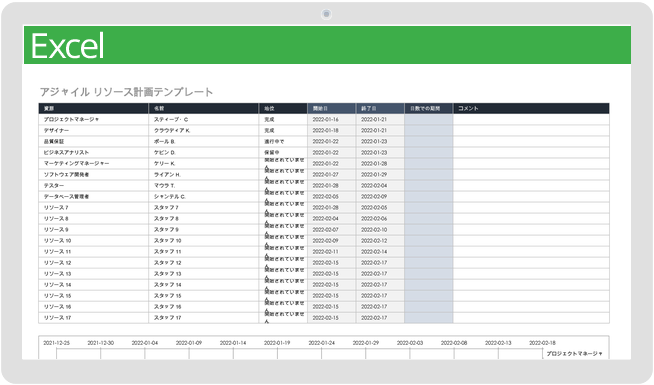Select the 資源 column header
Viewport: 654px width, 385px height.
tap(93, 108)
